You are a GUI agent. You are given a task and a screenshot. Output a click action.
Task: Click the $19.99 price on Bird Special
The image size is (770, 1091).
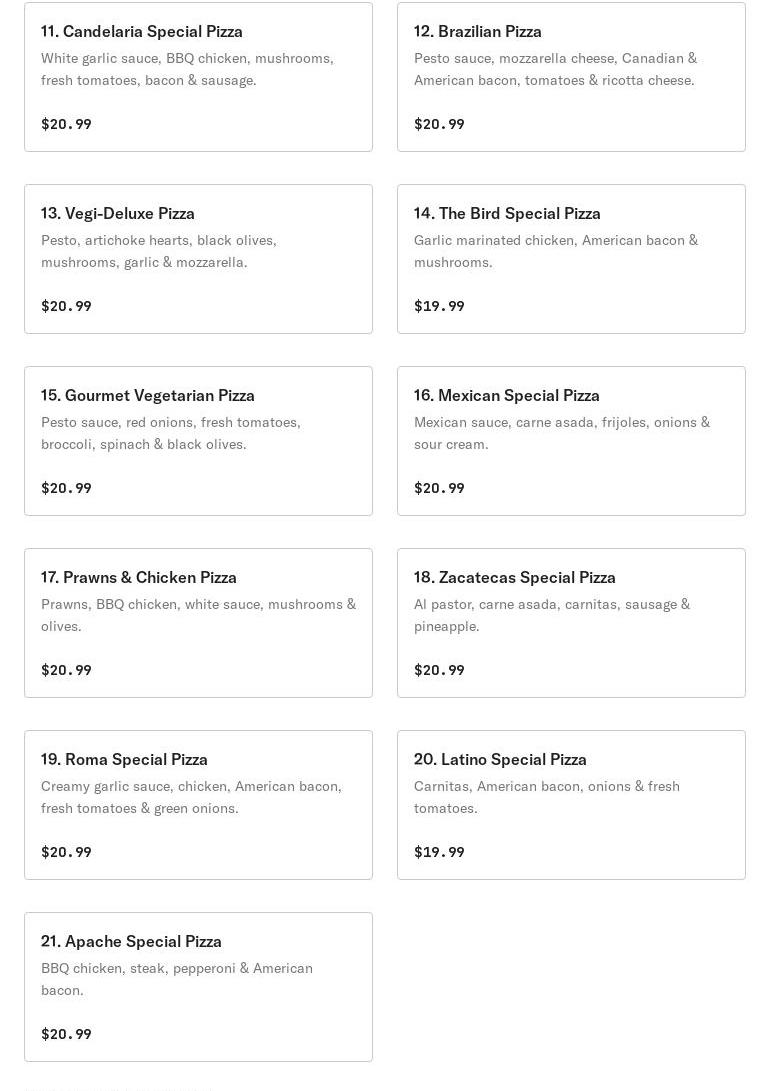tap(439, 306)
